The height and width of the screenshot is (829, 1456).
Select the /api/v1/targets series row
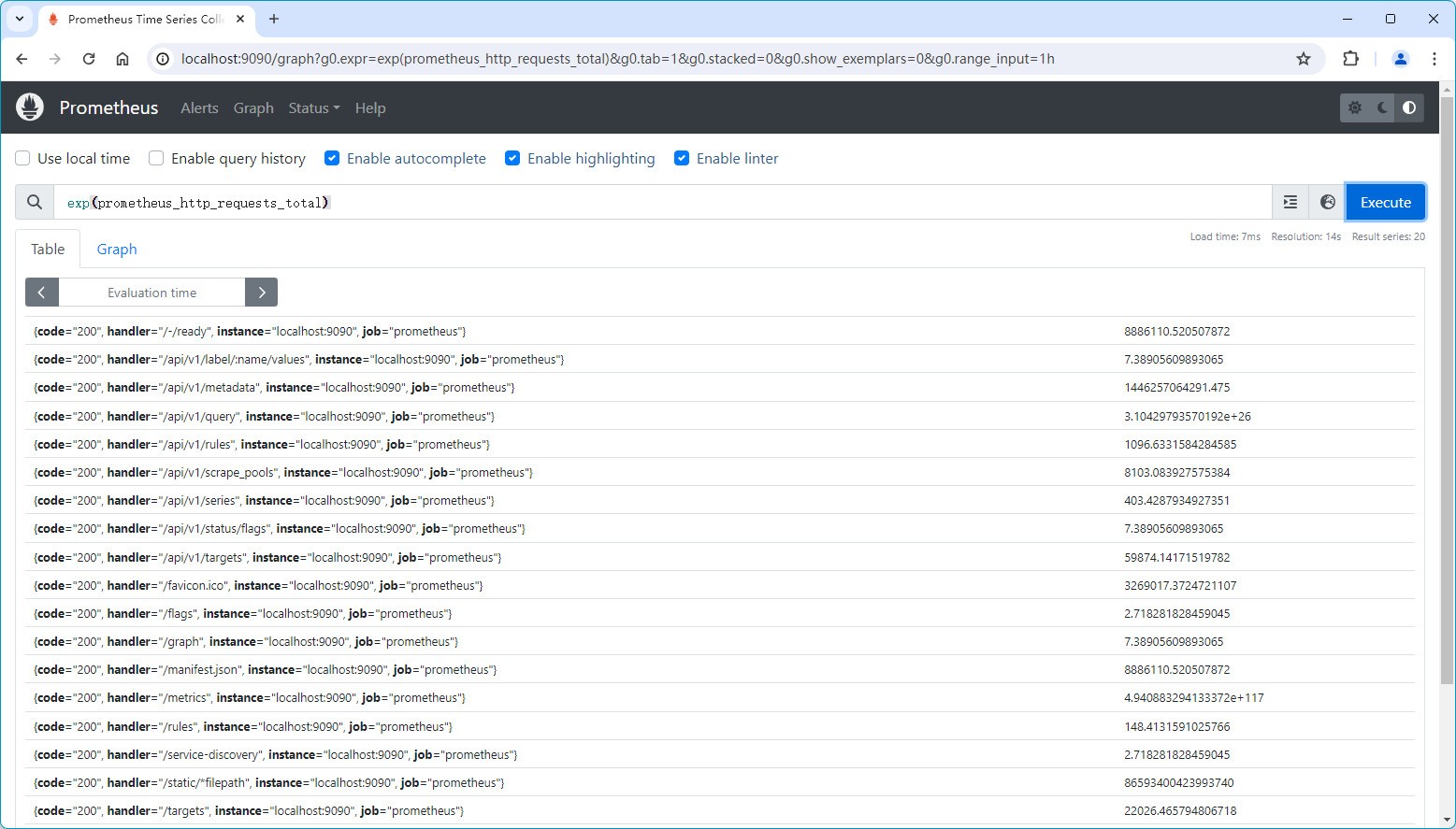[x=719, y=557]
